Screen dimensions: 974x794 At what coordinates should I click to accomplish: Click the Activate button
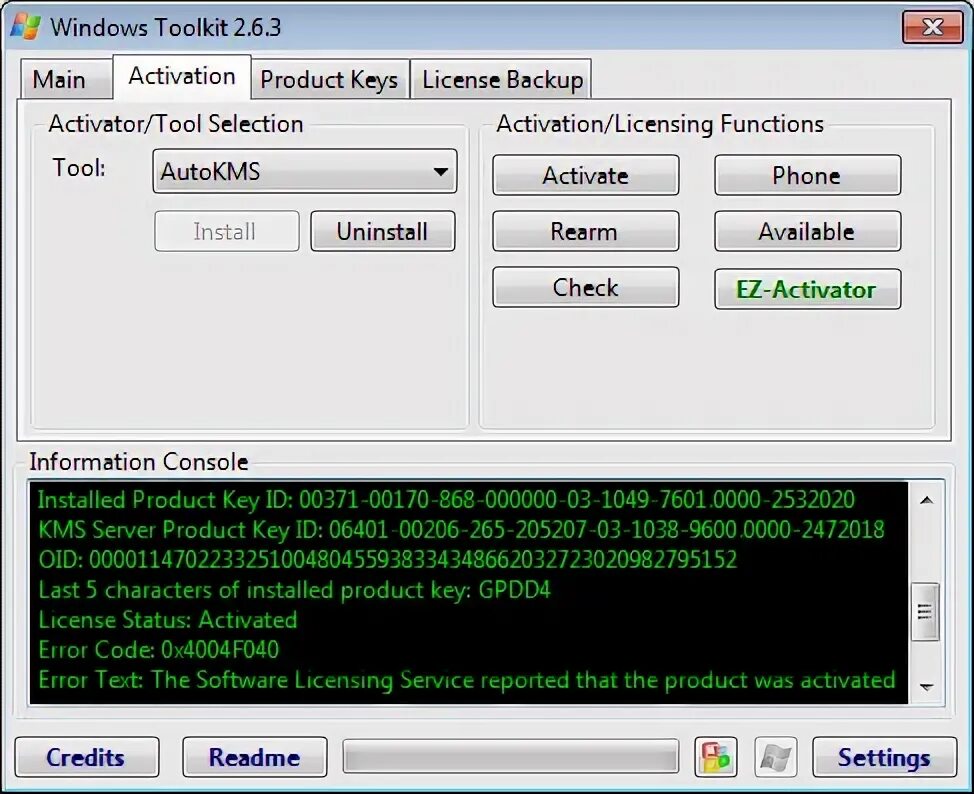coord(585,175)
